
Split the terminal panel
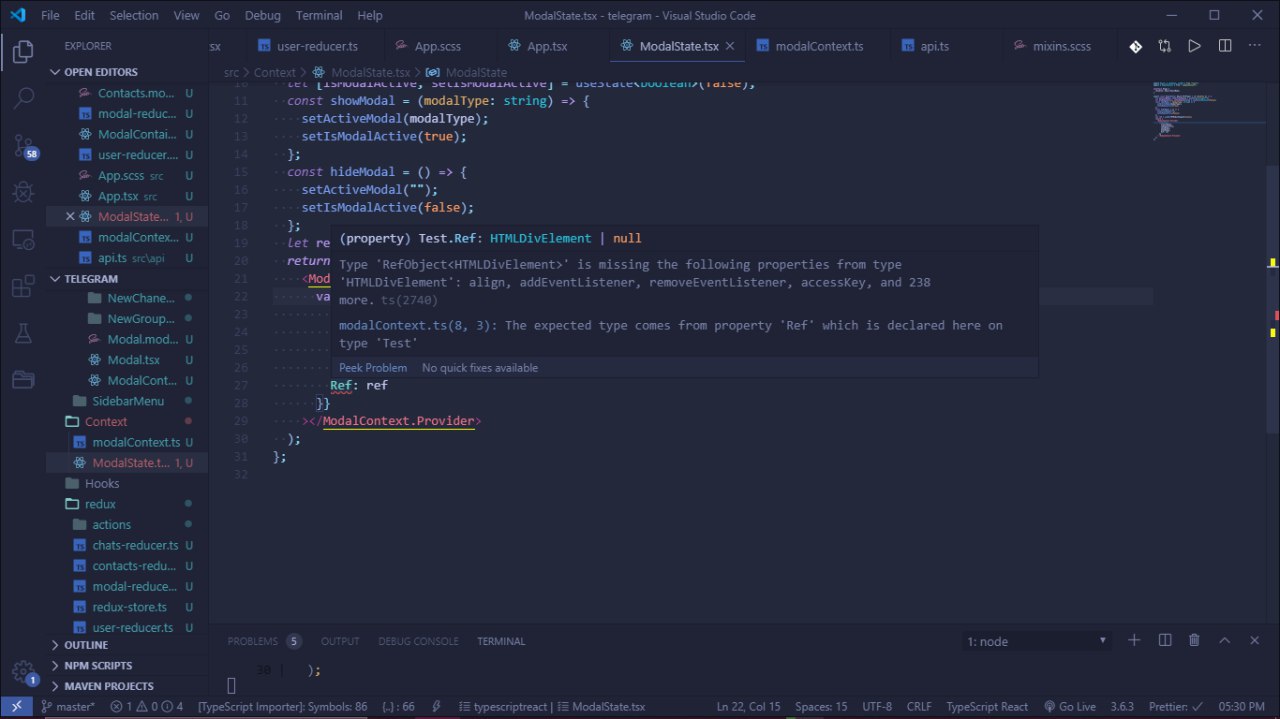click(1165, 640)
